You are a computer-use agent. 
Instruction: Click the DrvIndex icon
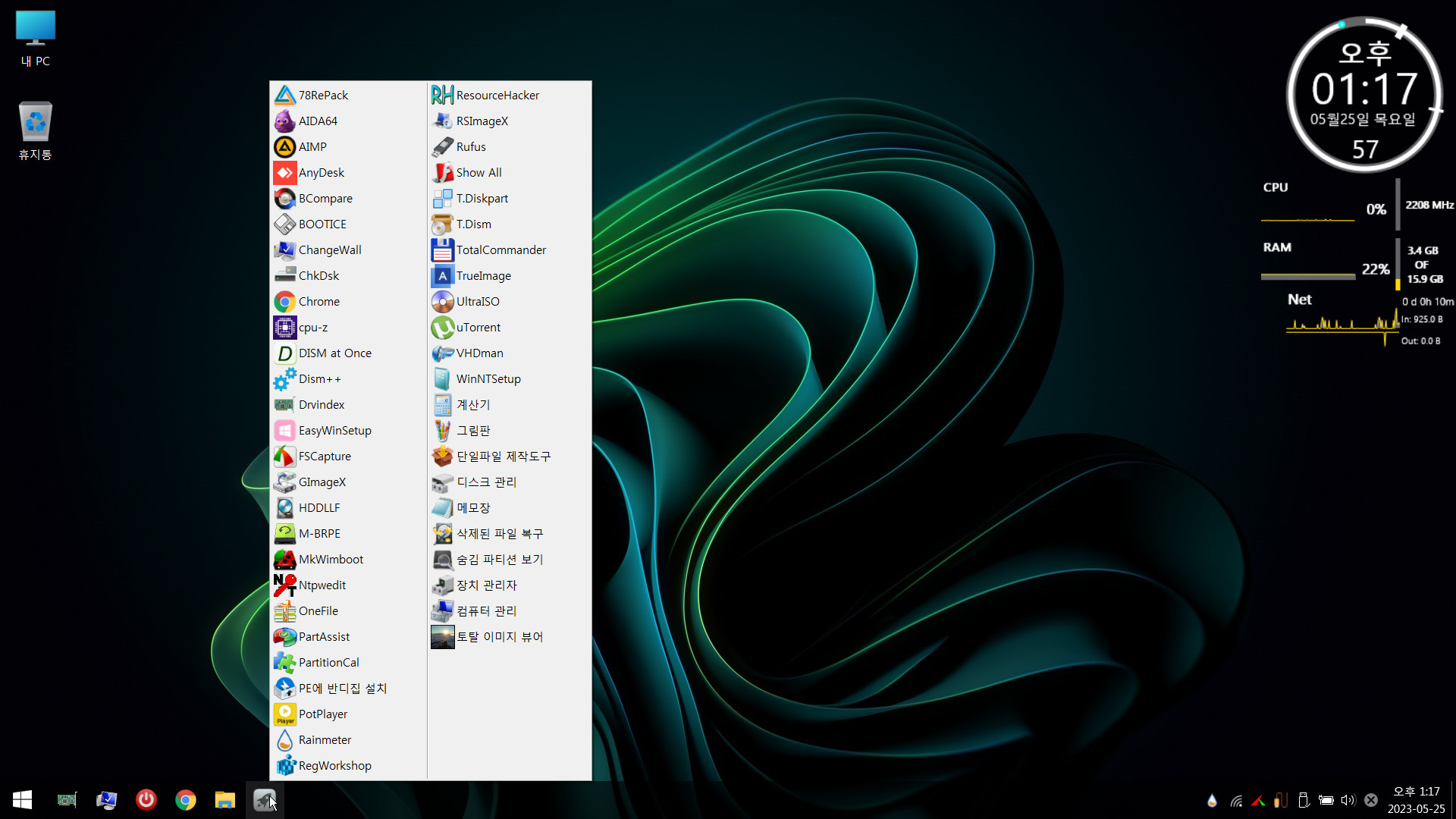pos(284,404)
